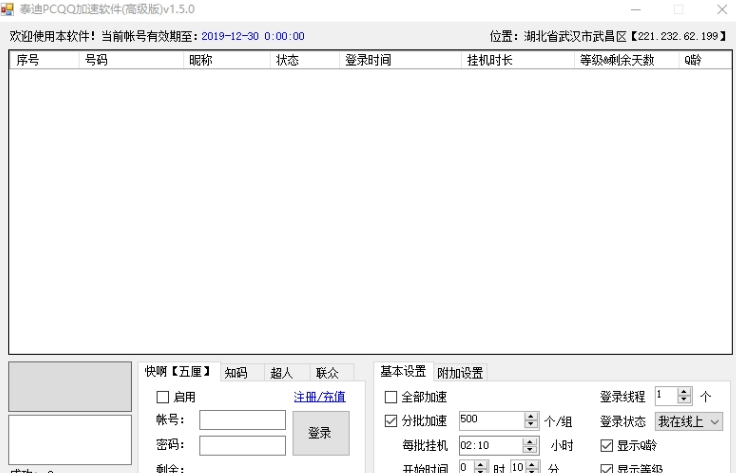Image resolution: width=736 pixels, height=473 pixels.
Task: Increase 每批挂机 hours with the up arrow
Action: pyautogui.click(x=529, y=442)
